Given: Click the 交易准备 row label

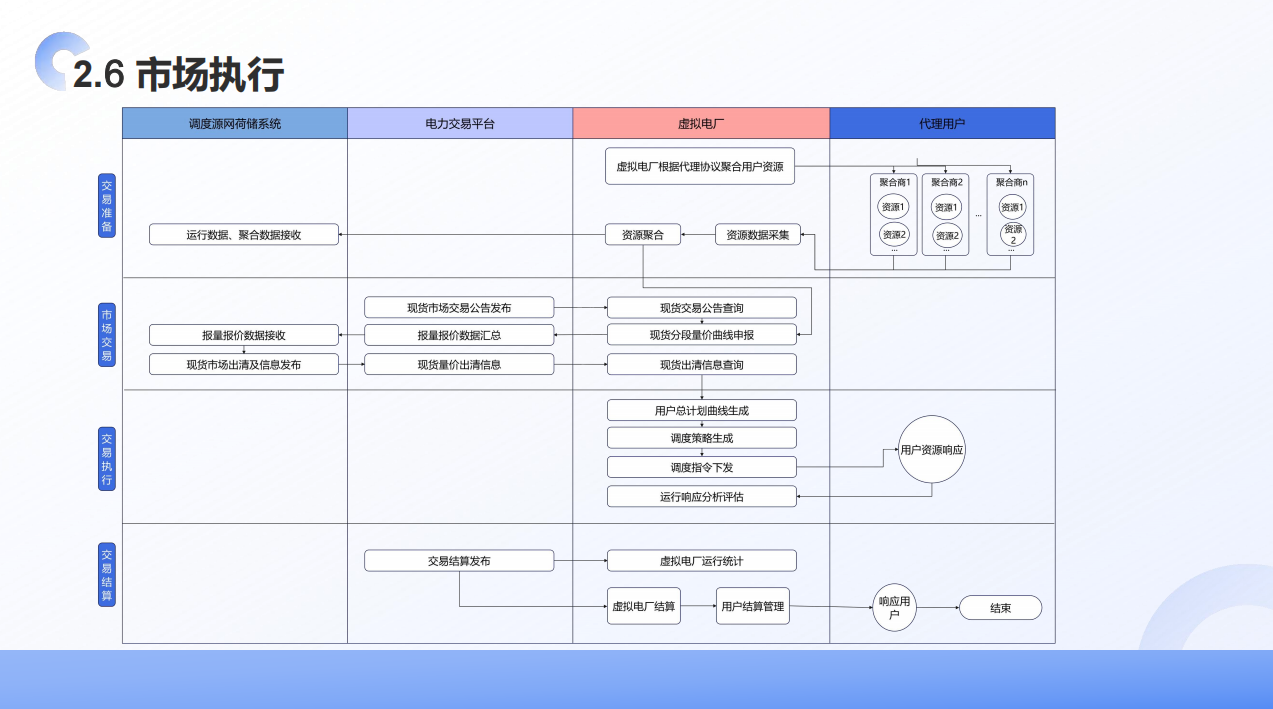Looking at the screenshot, I should (107, 206).
